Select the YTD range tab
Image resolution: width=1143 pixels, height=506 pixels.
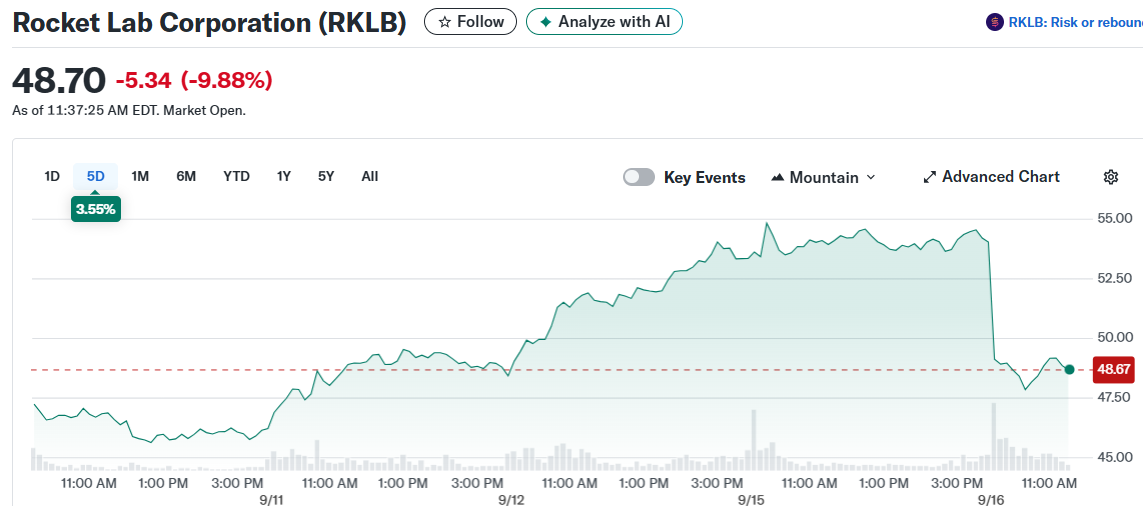click(x=236, y=176)
